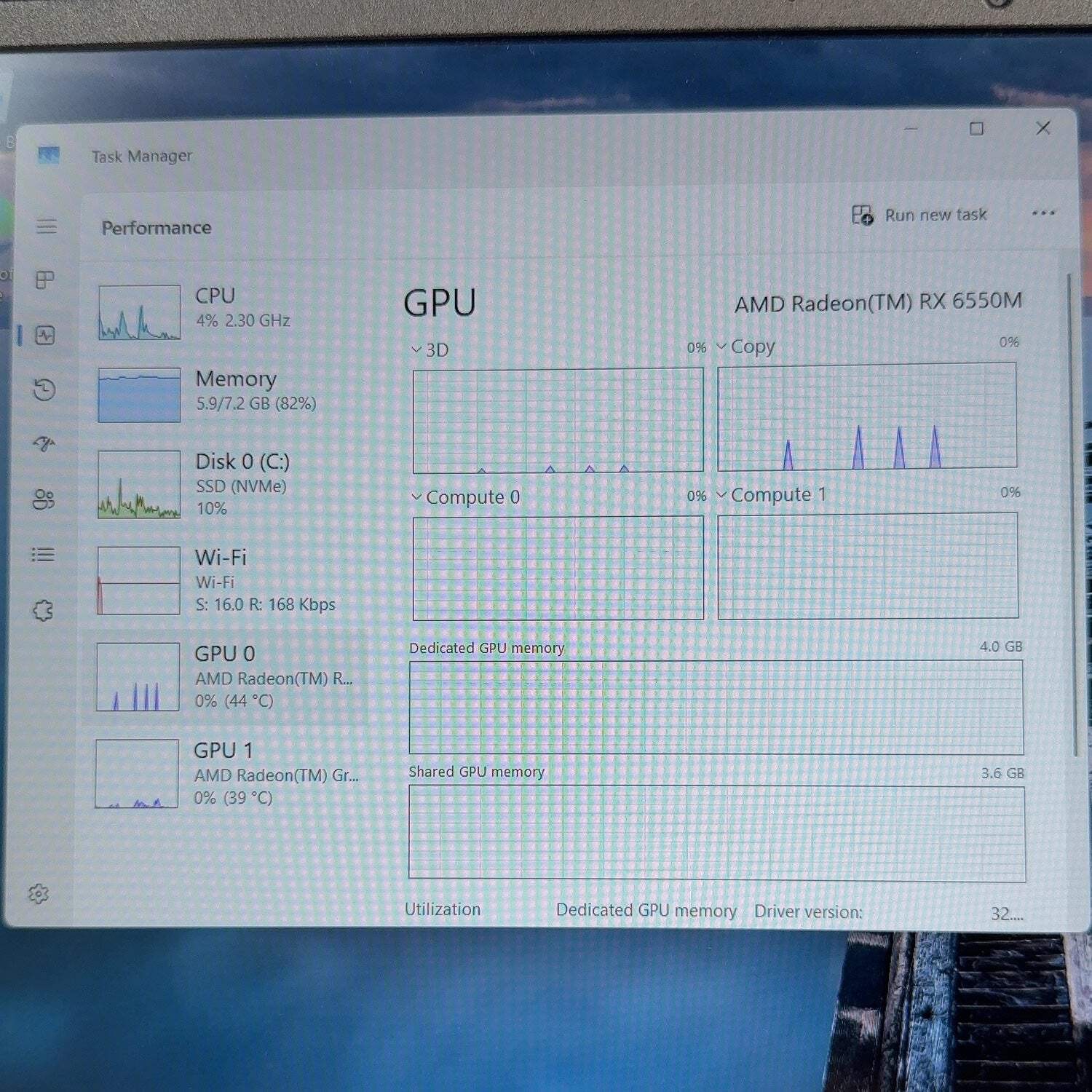Open the hamburger navigation menu
Image resolution: width=1092 pixels, height=1092 pixels.
coord(47,226)
